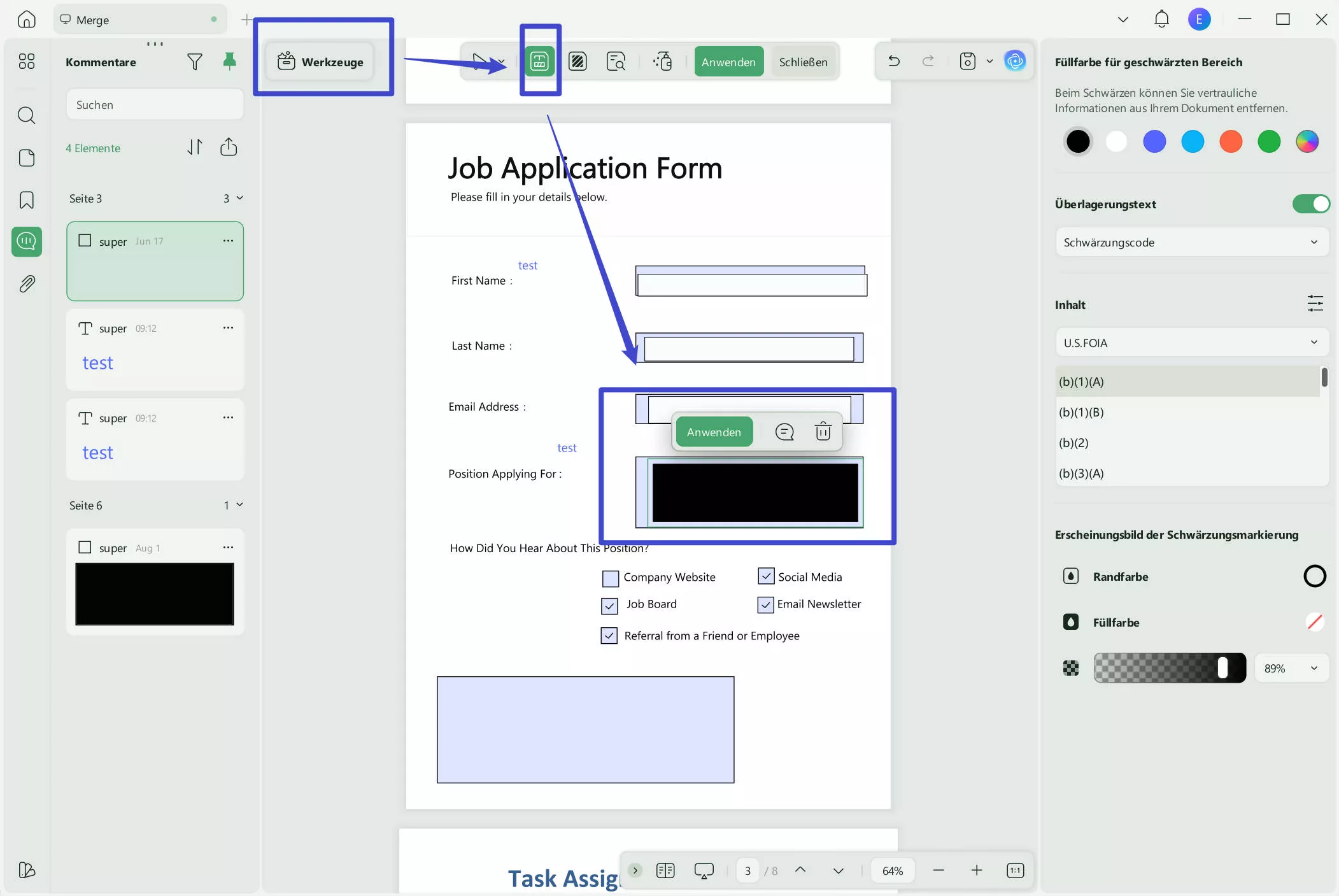Viewport: 1339px width, 896px height.
Task: Click Anwenden in the floating popup
Action: pos(714,432)
